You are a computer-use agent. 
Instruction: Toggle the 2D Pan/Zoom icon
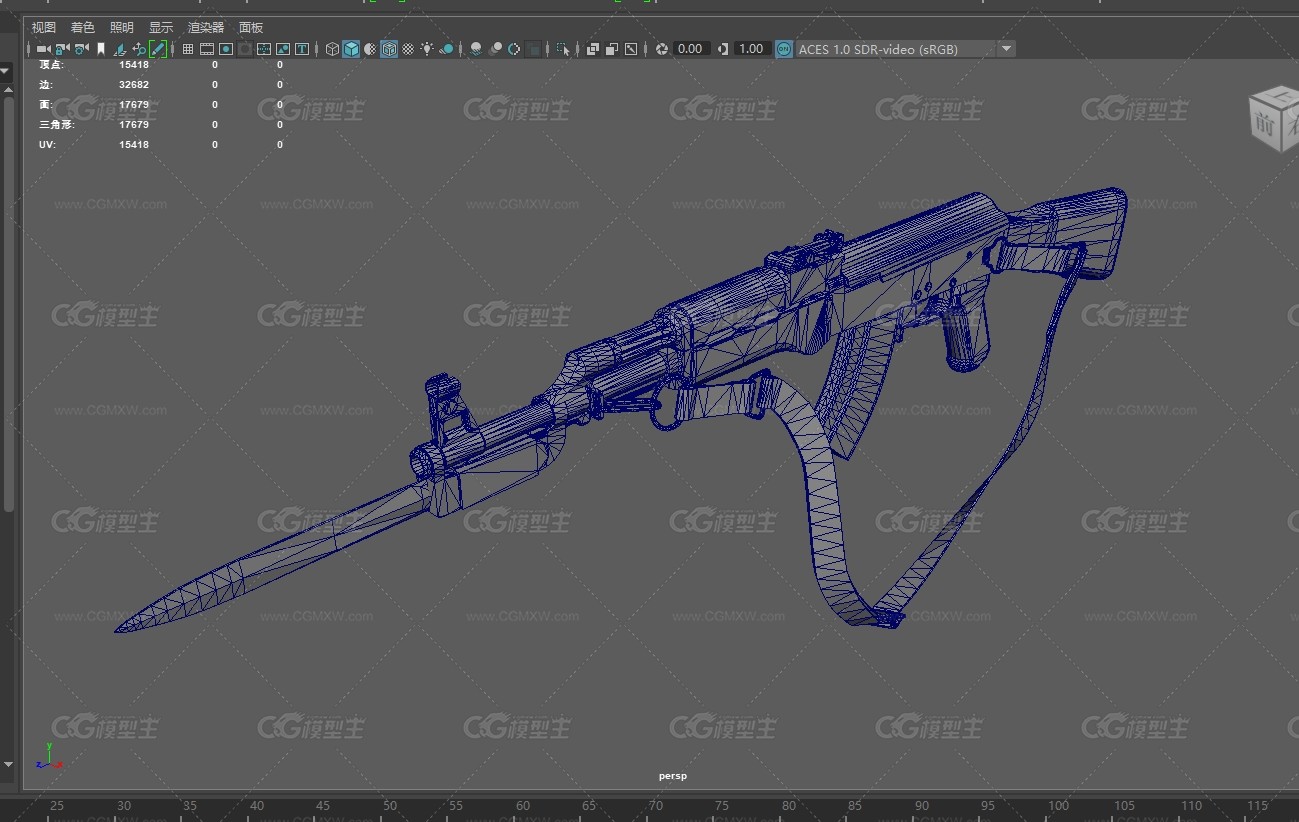coord(139,48)
